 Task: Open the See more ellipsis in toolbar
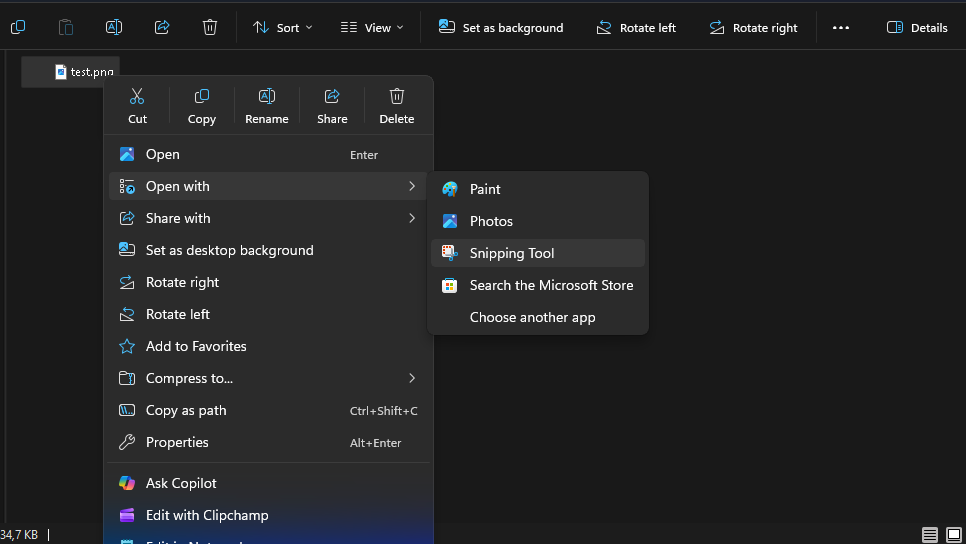click(841, 27)
